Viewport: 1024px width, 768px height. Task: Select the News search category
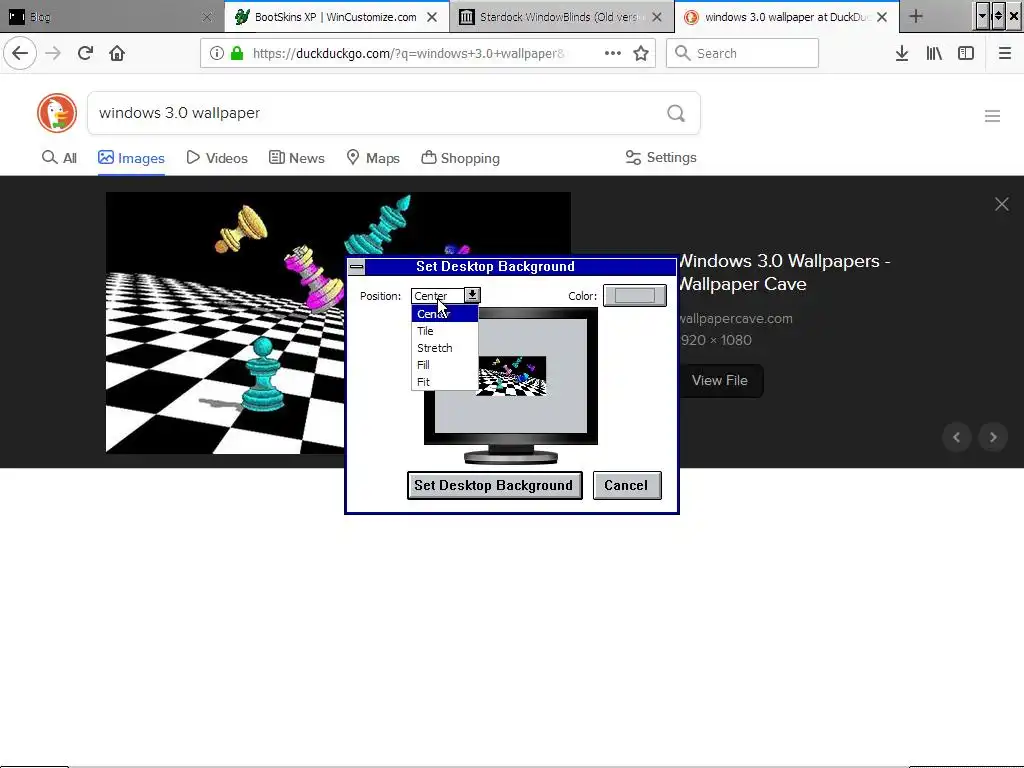296,158
